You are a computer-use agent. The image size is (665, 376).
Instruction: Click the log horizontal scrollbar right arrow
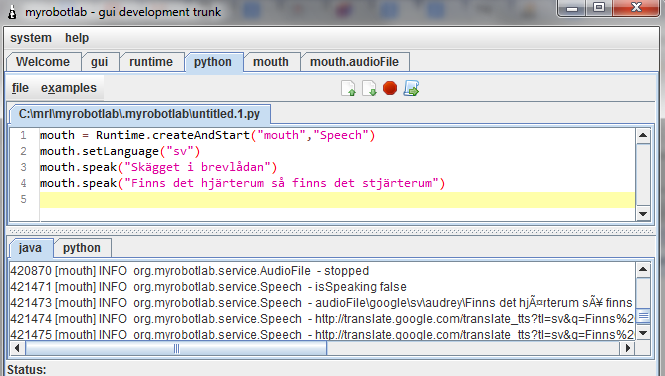627,348
